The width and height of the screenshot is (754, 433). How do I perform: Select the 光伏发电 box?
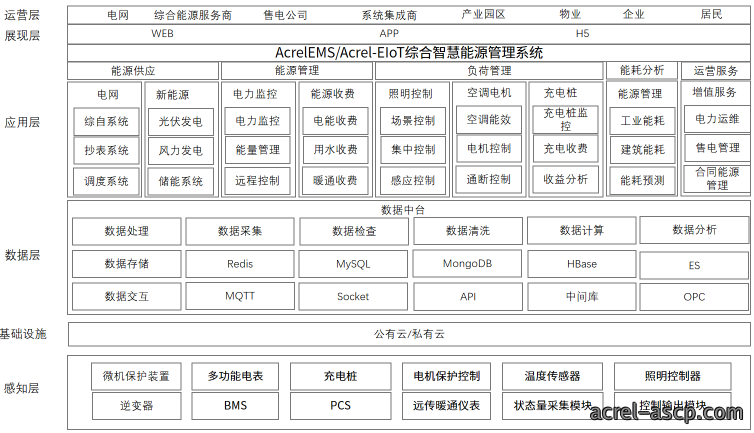181,122
